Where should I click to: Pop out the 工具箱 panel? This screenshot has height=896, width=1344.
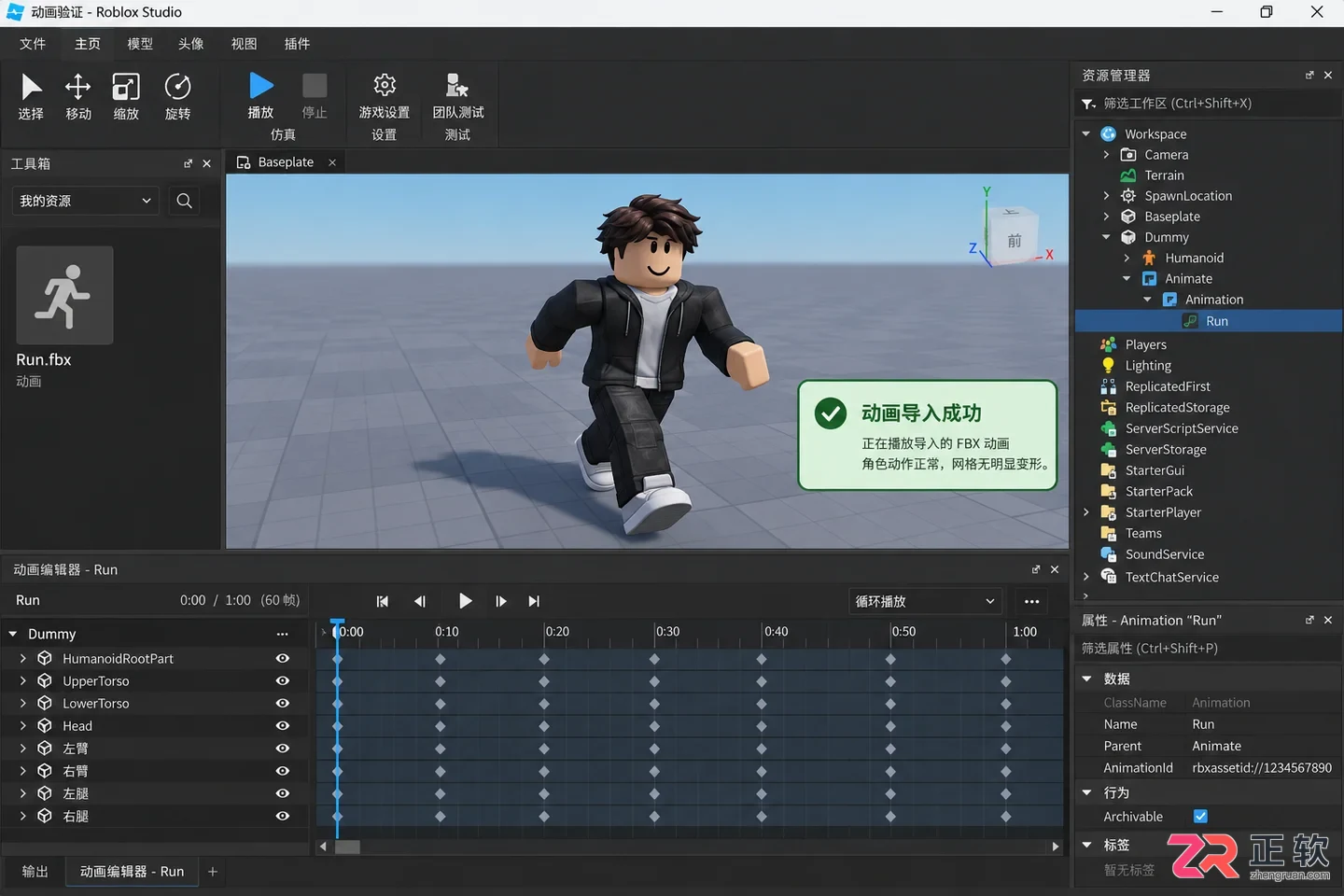pos(188,163)
